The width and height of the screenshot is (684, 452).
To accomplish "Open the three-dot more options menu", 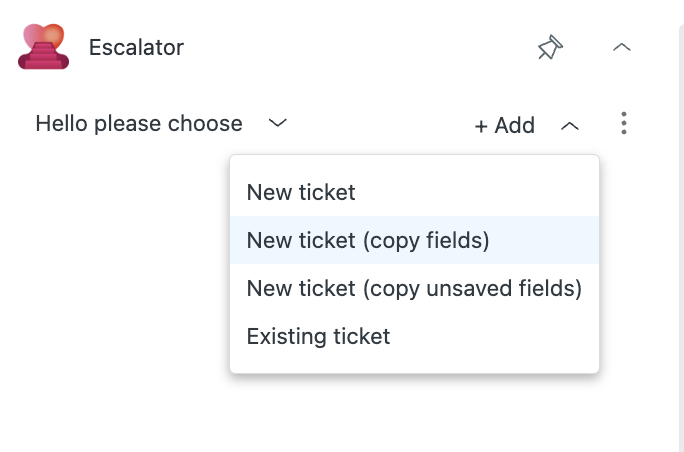I will pos(624,123).
